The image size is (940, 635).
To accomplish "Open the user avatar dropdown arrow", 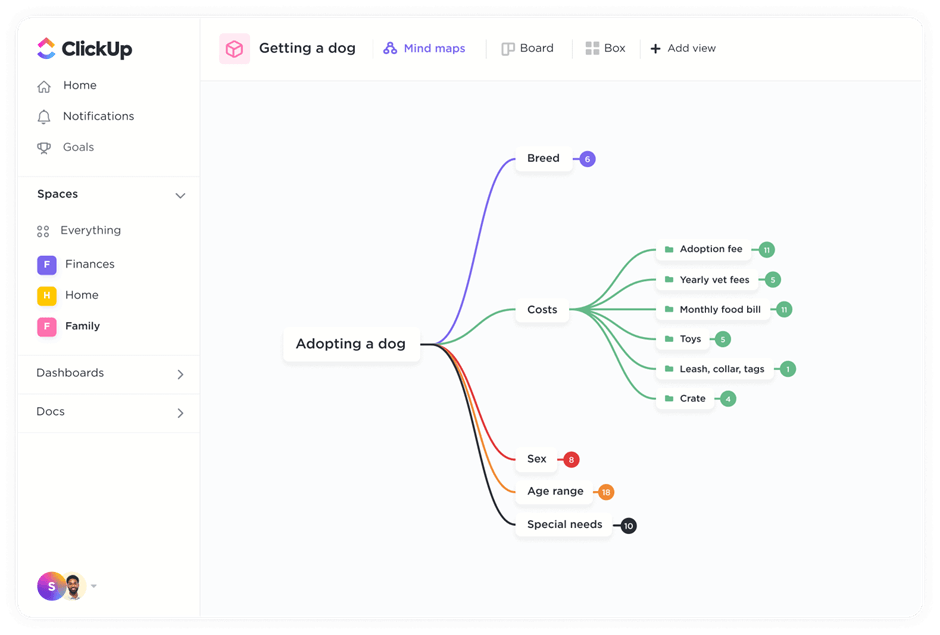I will (x=94, y=587).
